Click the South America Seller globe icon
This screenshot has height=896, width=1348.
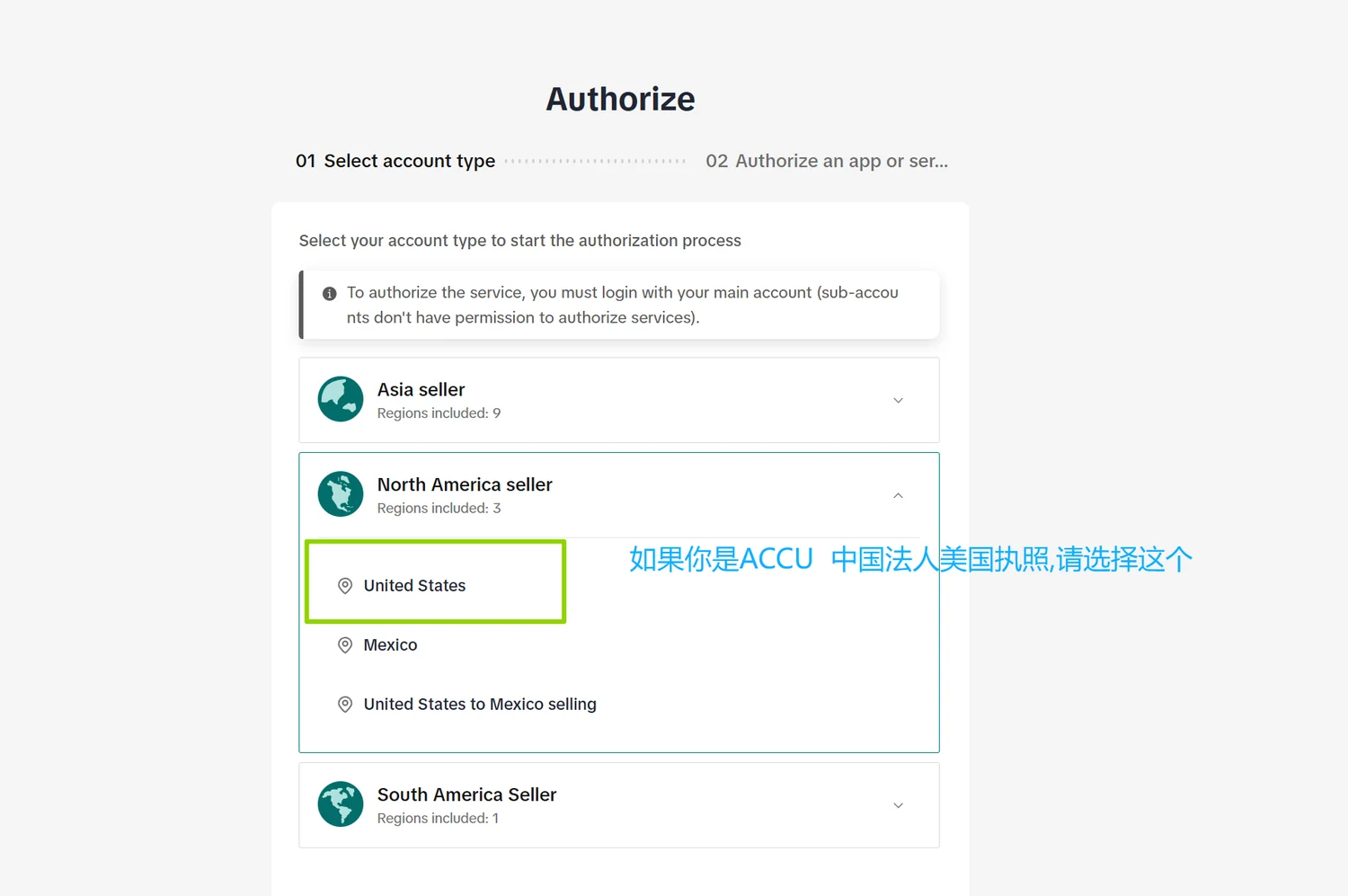[x=341, y=804]
